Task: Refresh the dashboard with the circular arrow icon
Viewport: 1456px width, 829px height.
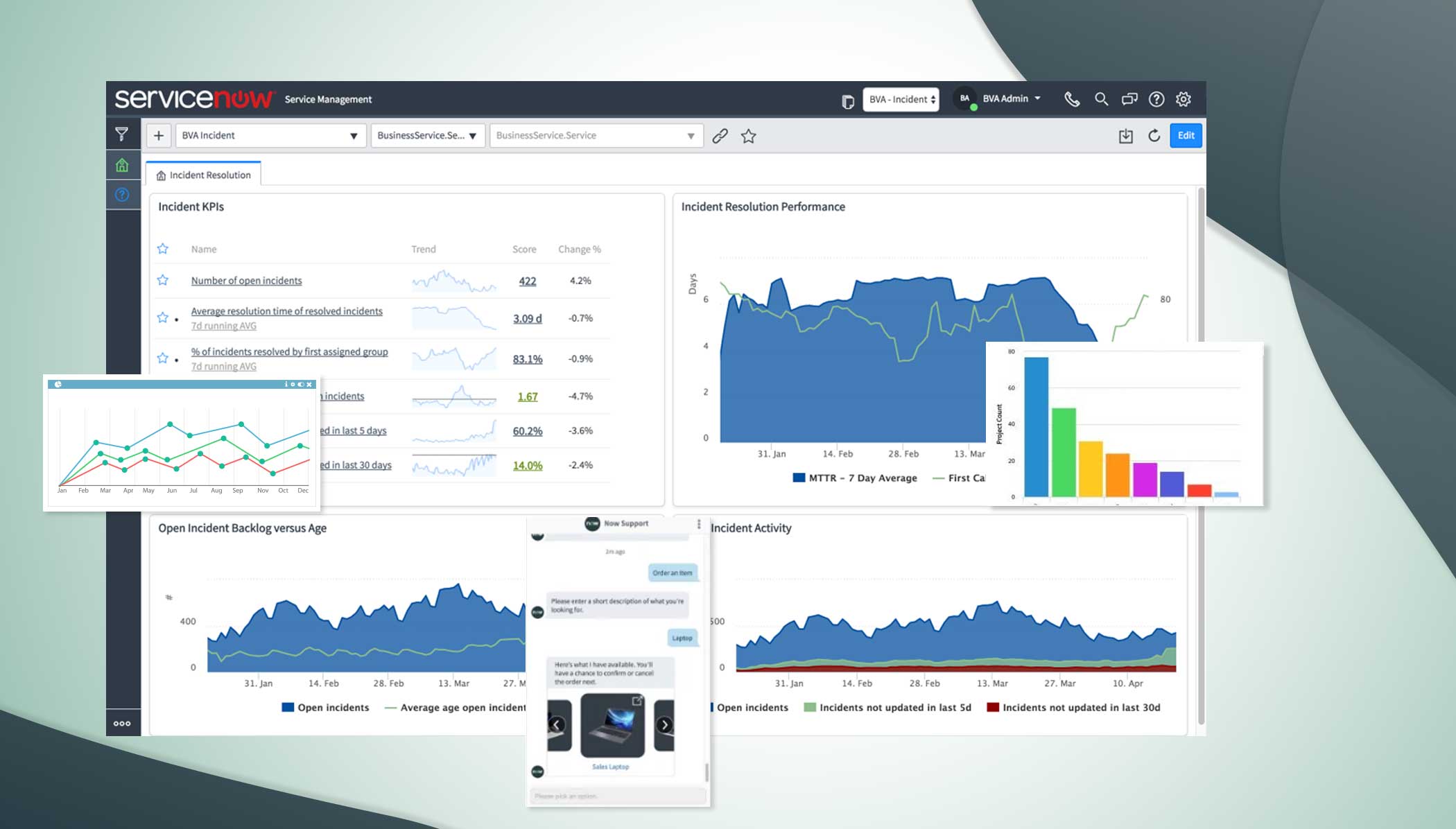Action: (1153, 136)
